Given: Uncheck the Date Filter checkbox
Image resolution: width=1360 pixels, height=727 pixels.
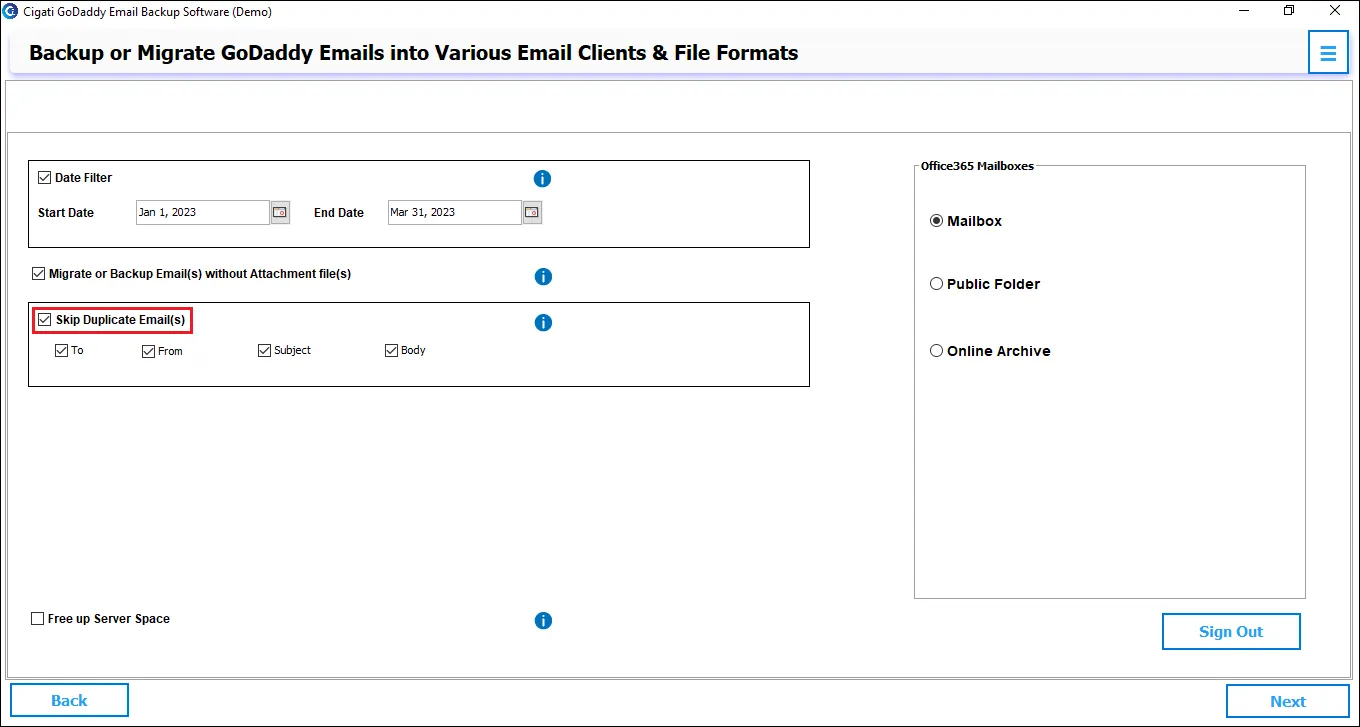Looking at the screenshot, I should (44, 178).
